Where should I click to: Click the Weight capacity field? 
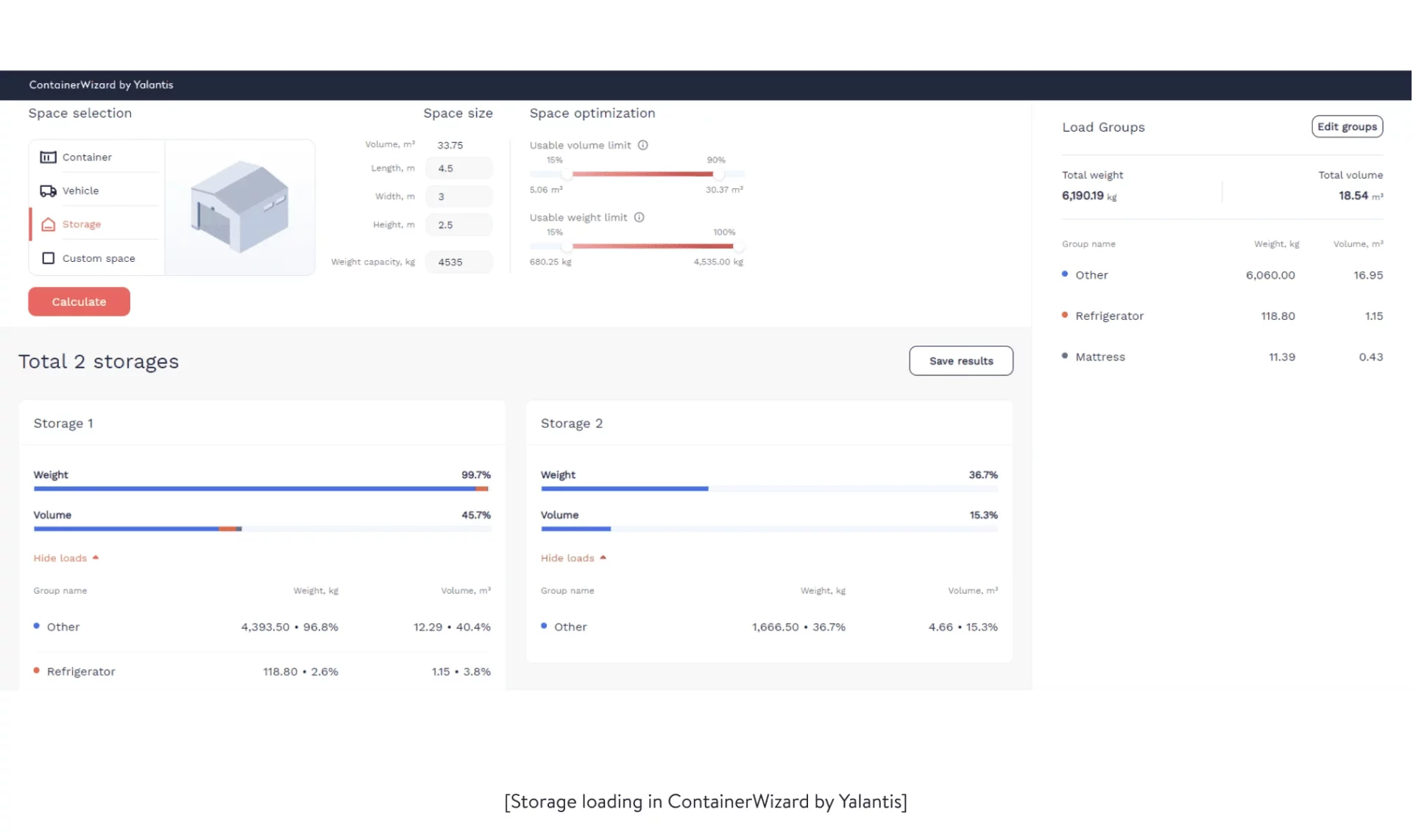(x=458, y=262)
